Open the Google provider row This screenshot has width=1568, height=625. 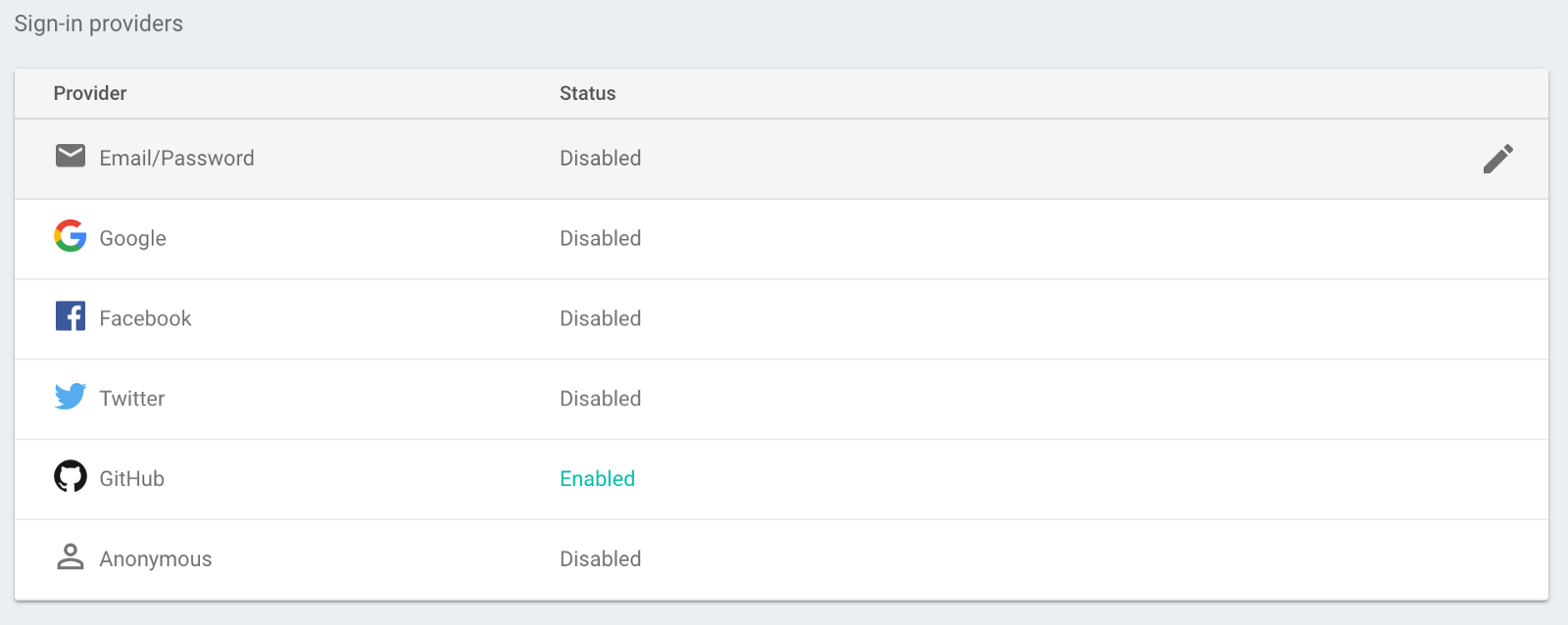132,239
